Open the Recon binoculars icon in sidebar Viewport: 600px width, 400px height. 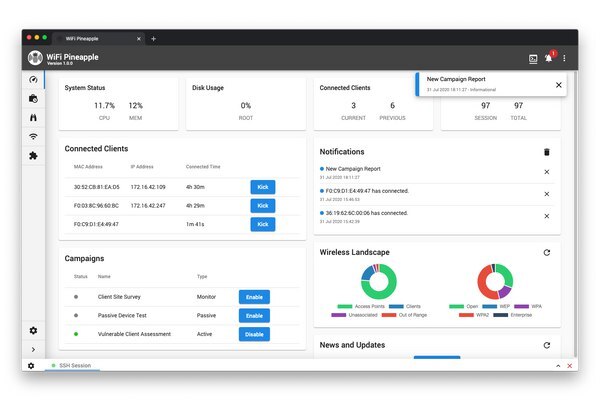pos(33,118)
